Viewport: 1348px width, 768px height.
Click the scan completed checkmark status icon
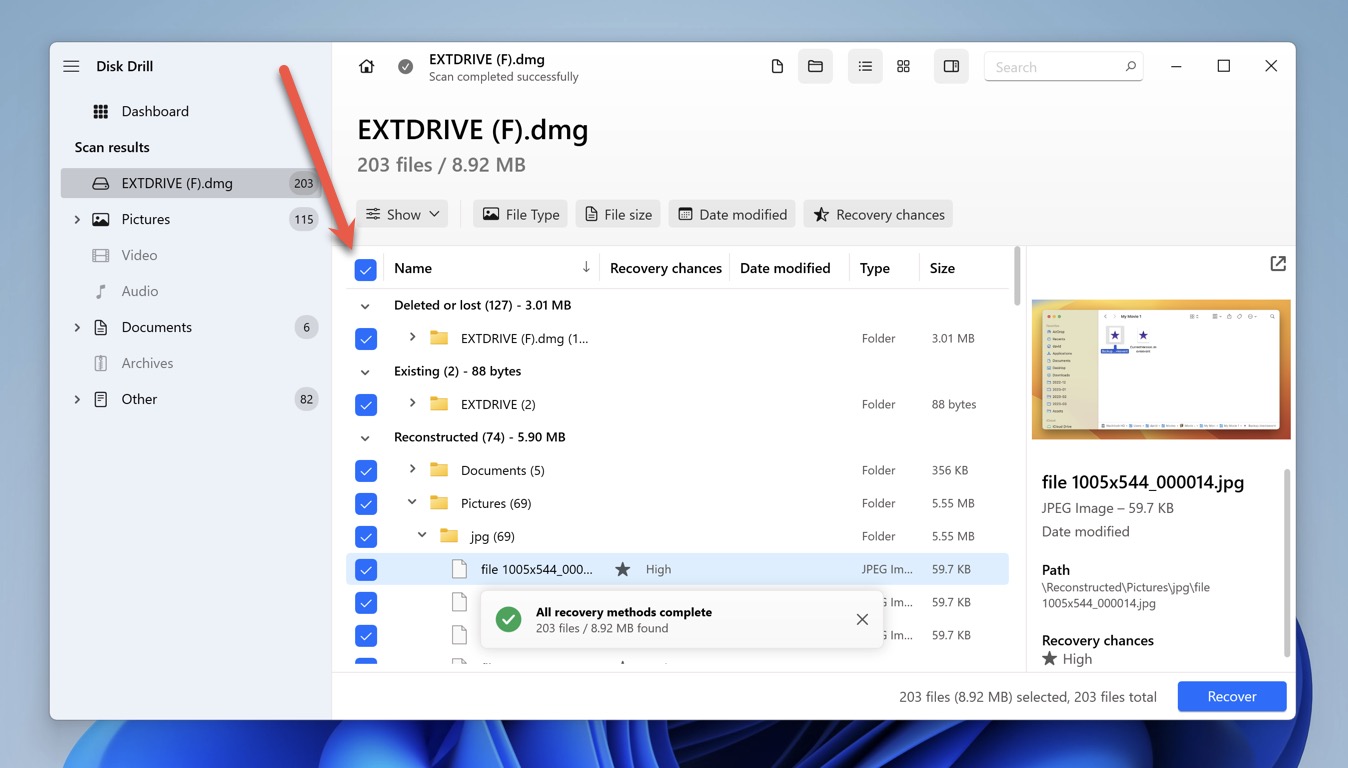405,66
